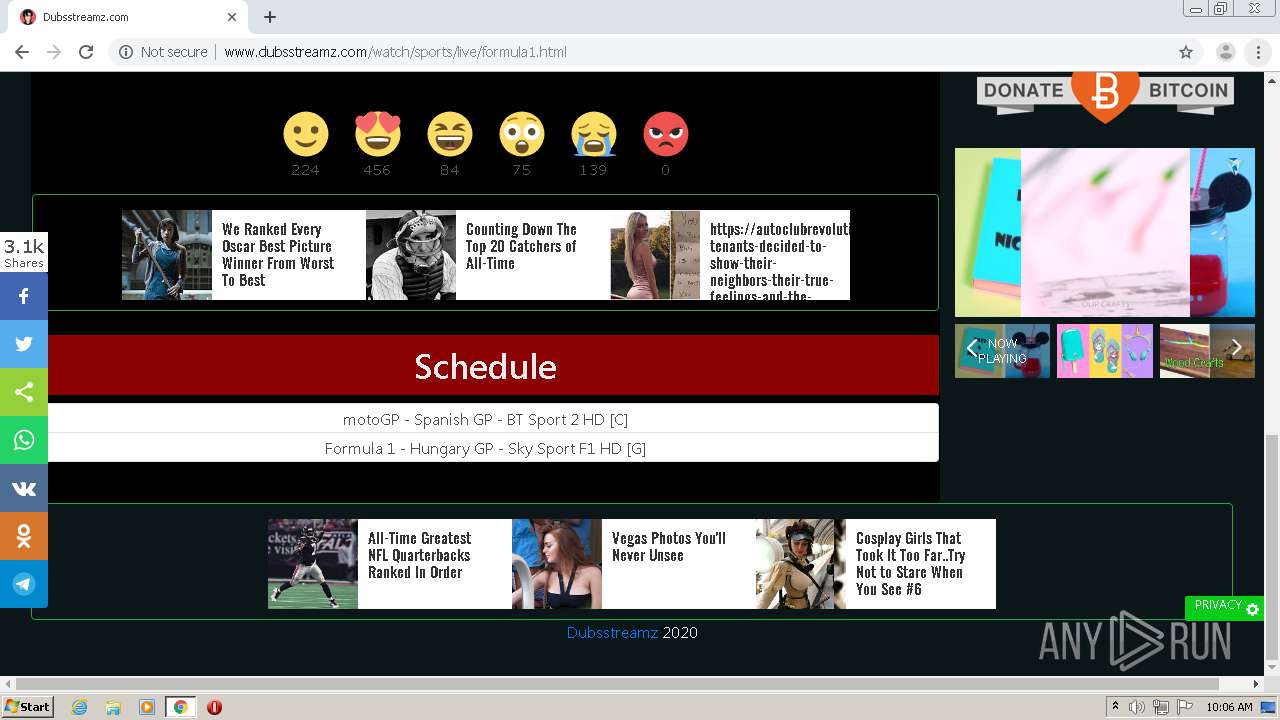
Task: Click the Dubsstreamz footer link
Action: (x=612, y=632)
